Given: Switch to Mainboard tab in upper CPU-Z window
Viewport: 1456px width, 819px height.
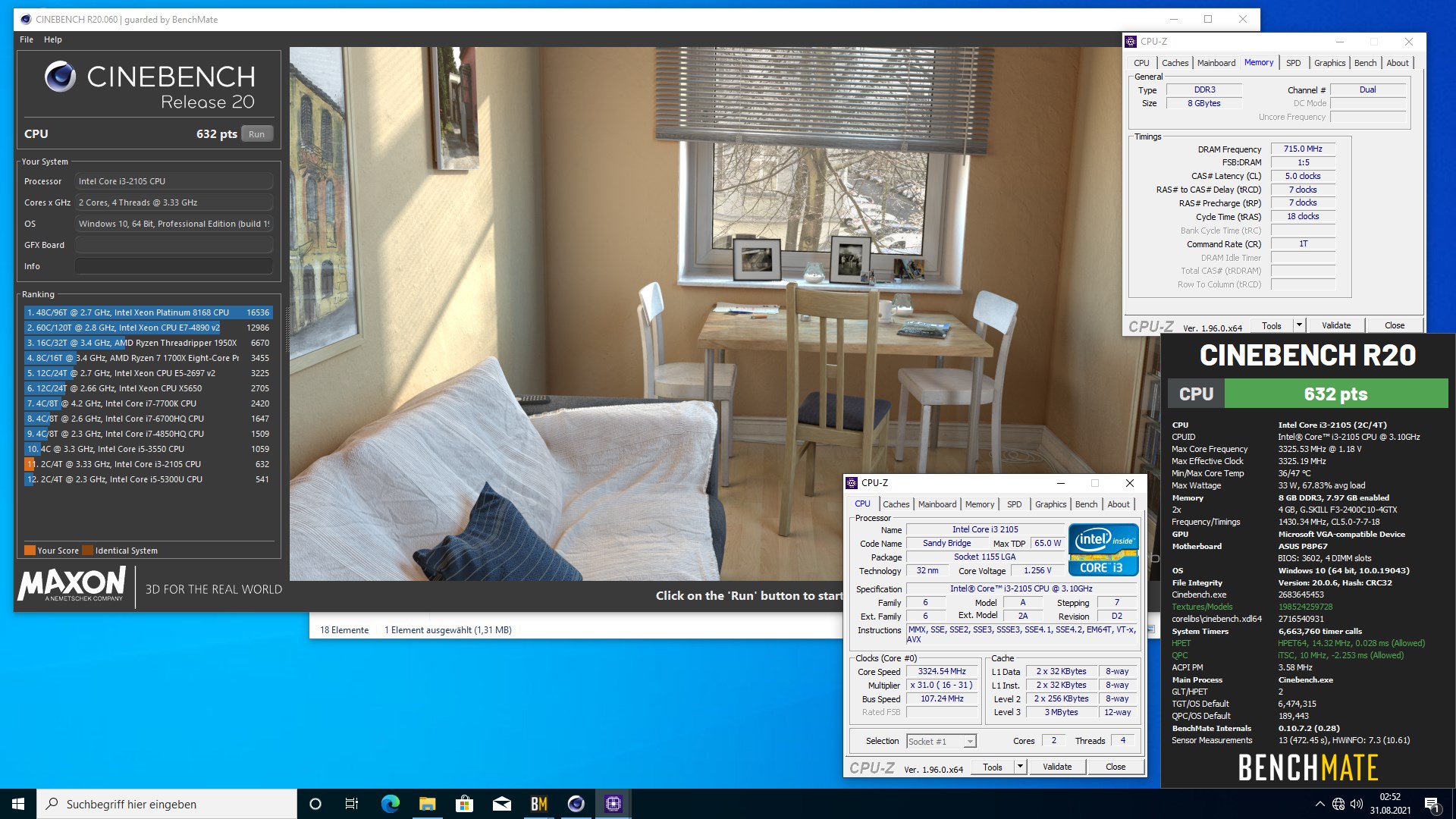Looking at the screenshot, I should 1216,63.
